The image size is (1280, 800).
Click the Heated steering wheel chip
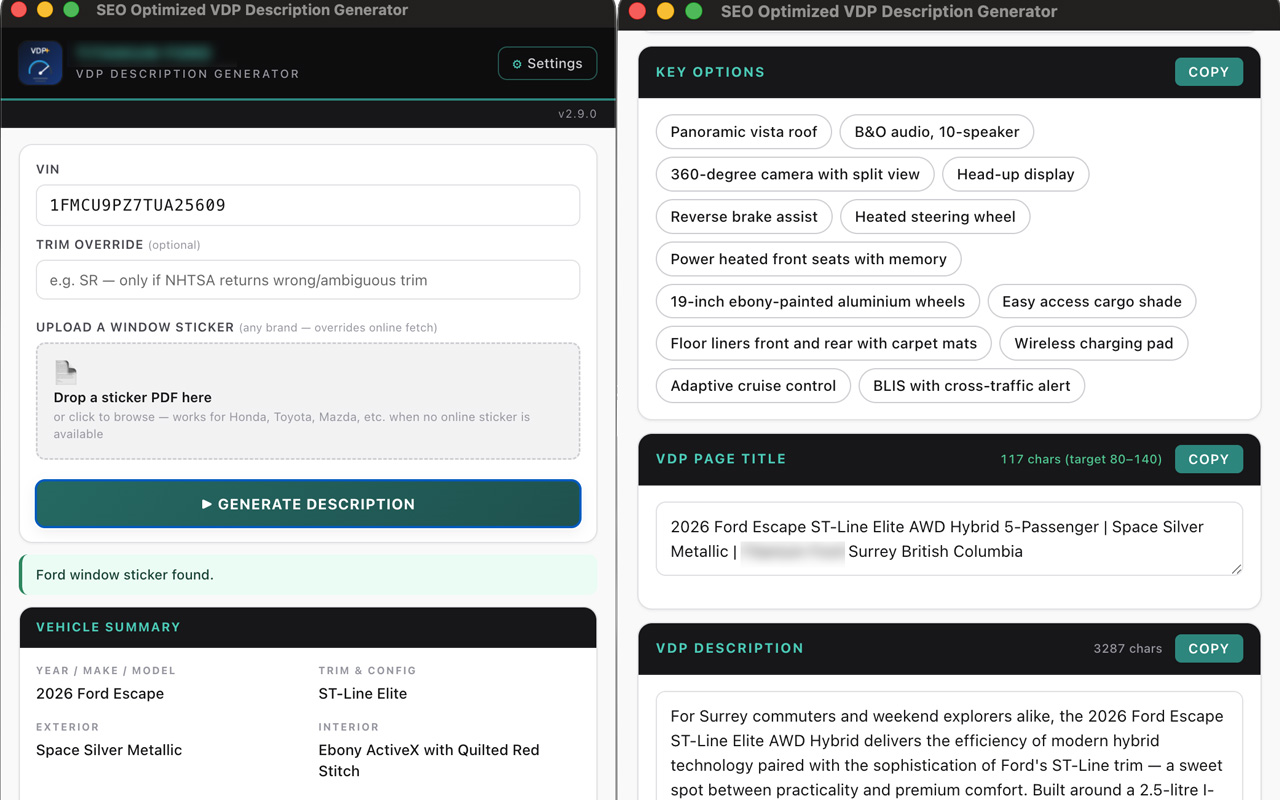point(935,216)
